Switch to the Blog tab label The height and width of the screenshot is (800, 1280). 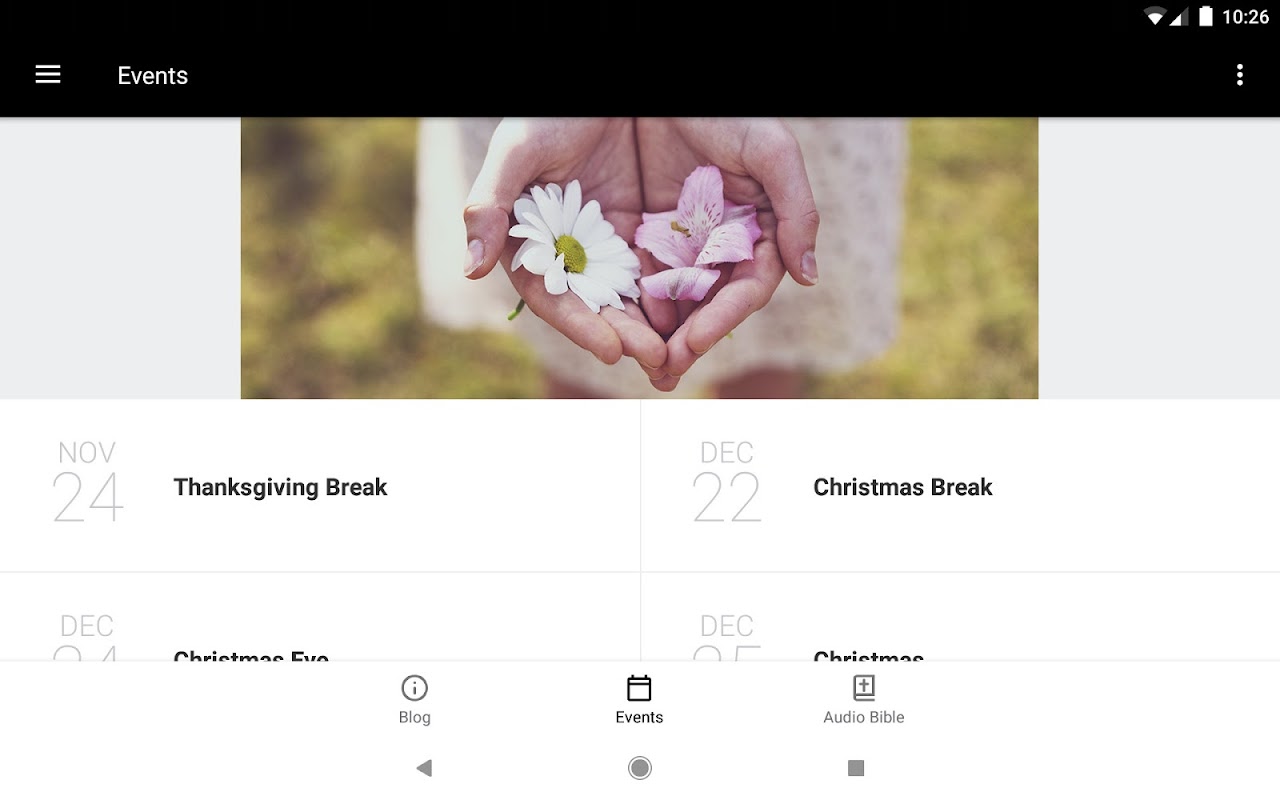coord(414,717)
